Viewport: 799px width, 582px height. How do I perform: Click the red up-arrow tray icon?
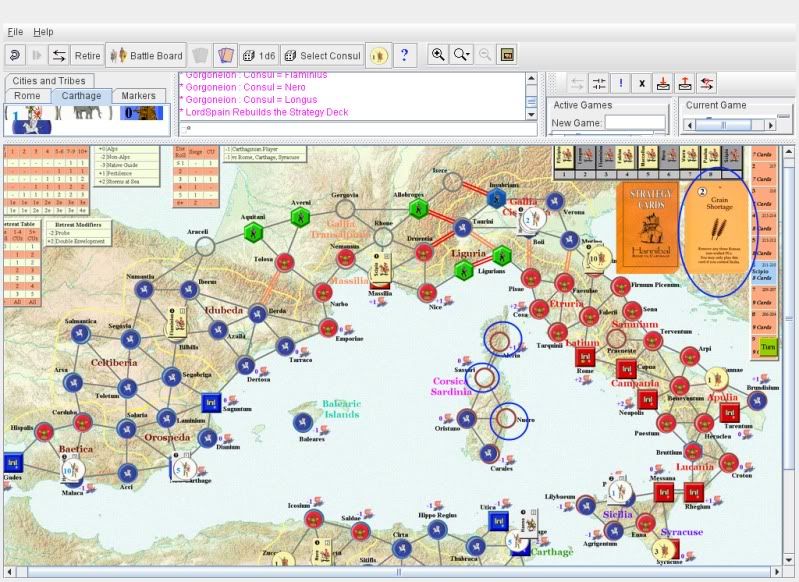coord(685,83)
